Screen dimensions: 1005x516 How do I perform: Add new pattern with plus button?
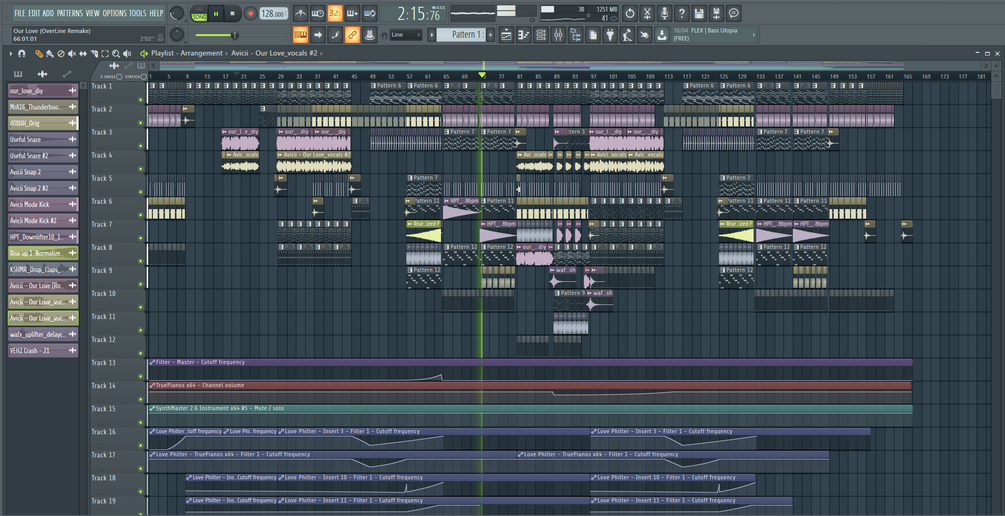491,35
